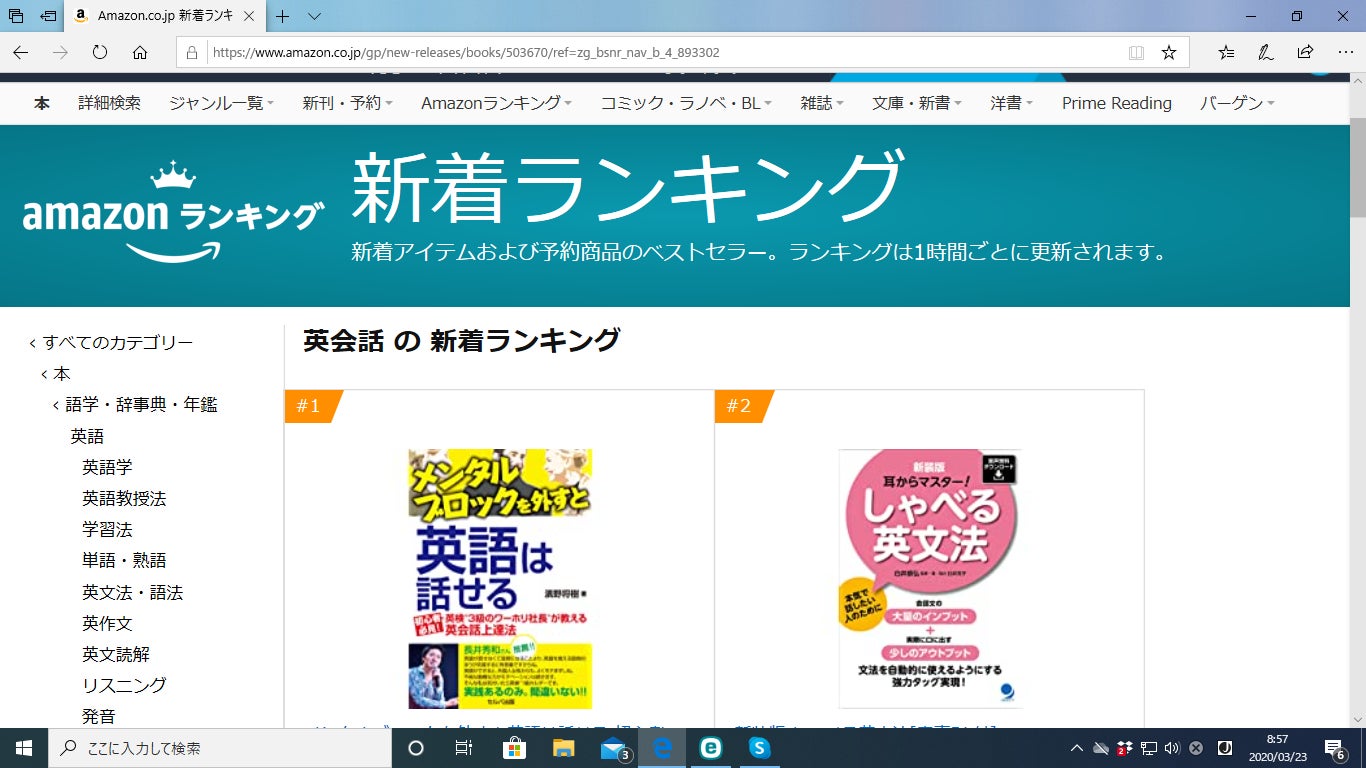1366x768 pixels.
Task: Open the OneDrive cloud tray icon
Action: 1101,748
